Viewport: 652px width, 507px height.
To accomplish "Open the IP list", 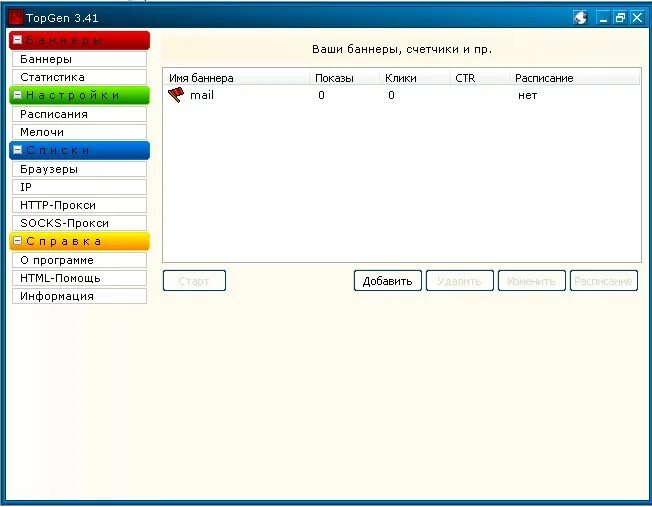I will click(79, 187).
